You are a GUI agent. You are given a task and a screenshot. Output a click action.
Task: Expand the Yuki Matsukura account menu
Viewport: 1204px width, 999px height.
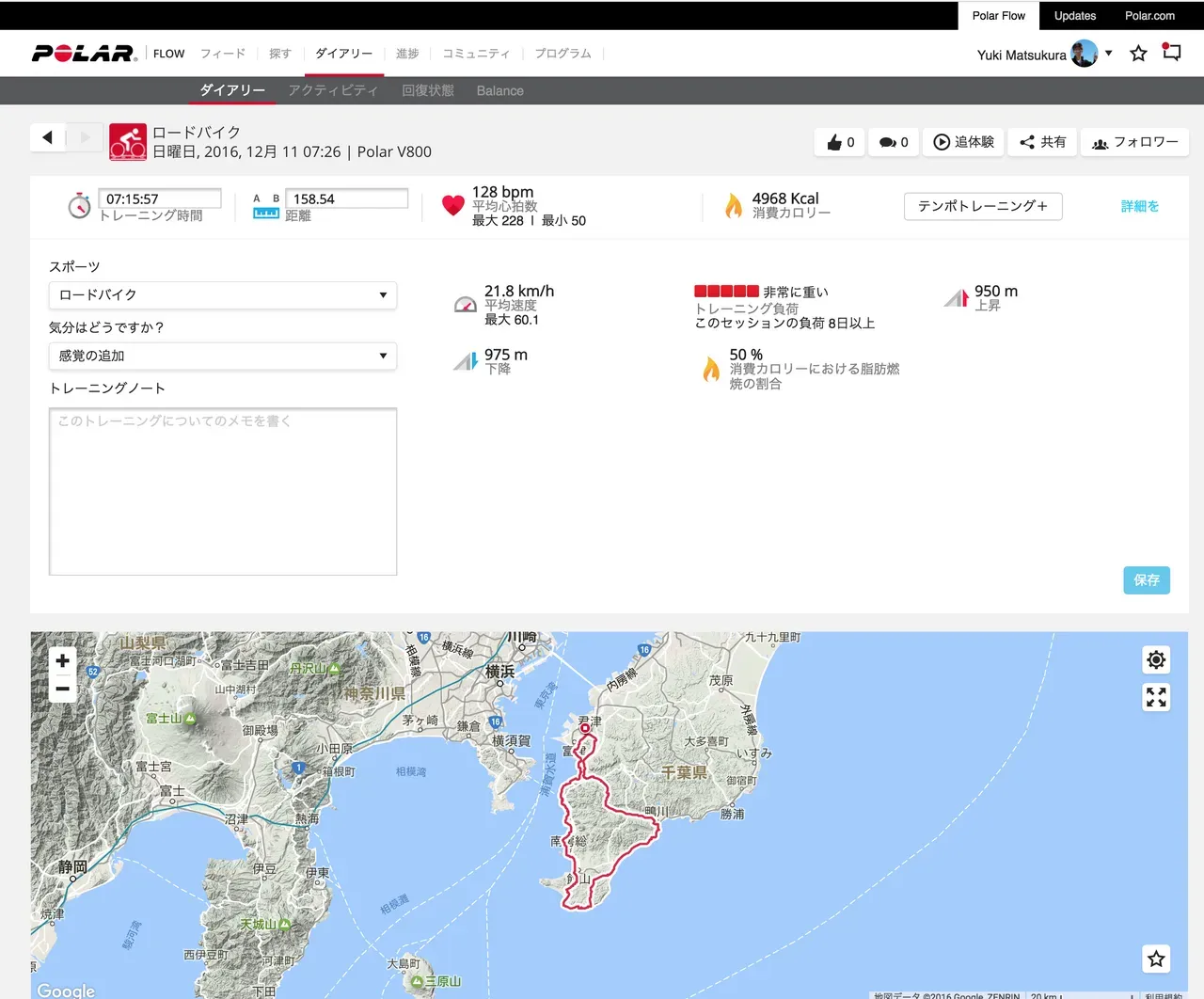[1108, 54]
